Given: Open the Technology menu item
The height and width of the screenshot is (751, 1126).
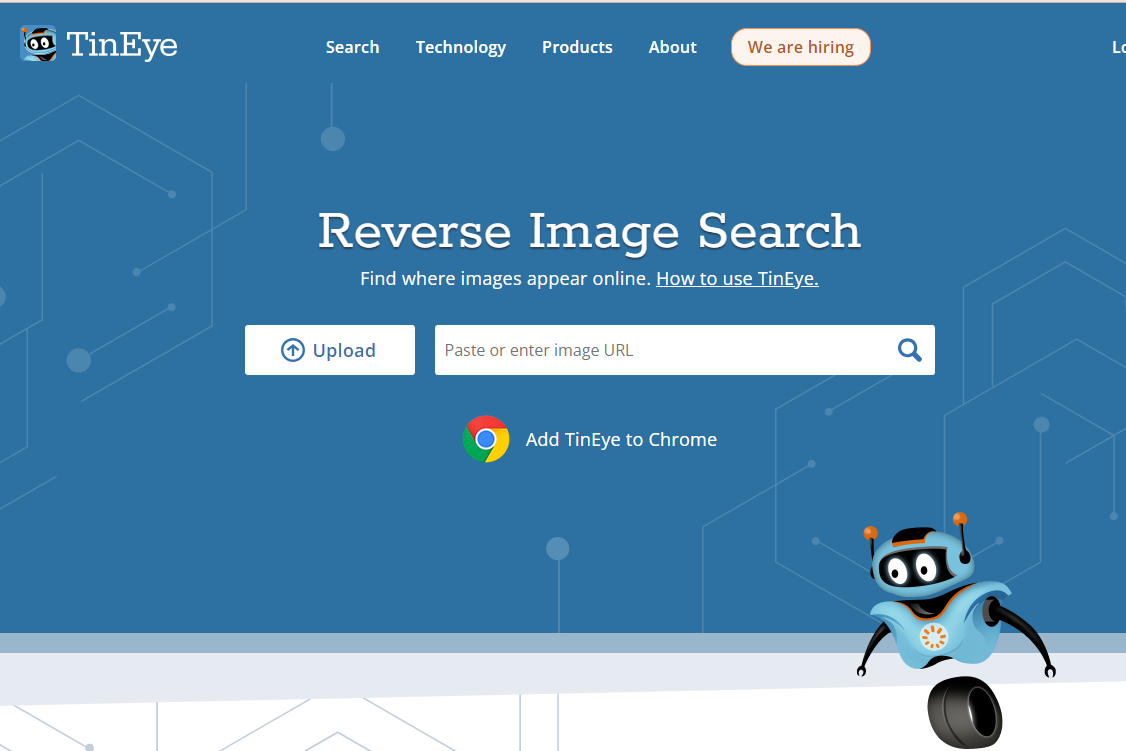Looking at the screenshot, I should (460, 47).
